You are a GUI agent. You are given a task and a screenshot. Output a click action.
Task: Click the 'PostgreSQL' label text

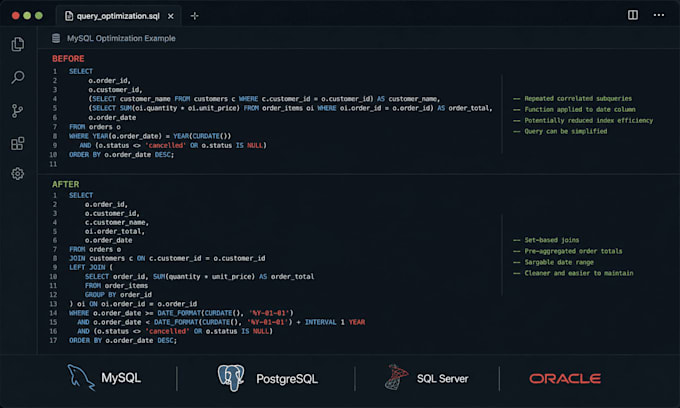[287, 379]
